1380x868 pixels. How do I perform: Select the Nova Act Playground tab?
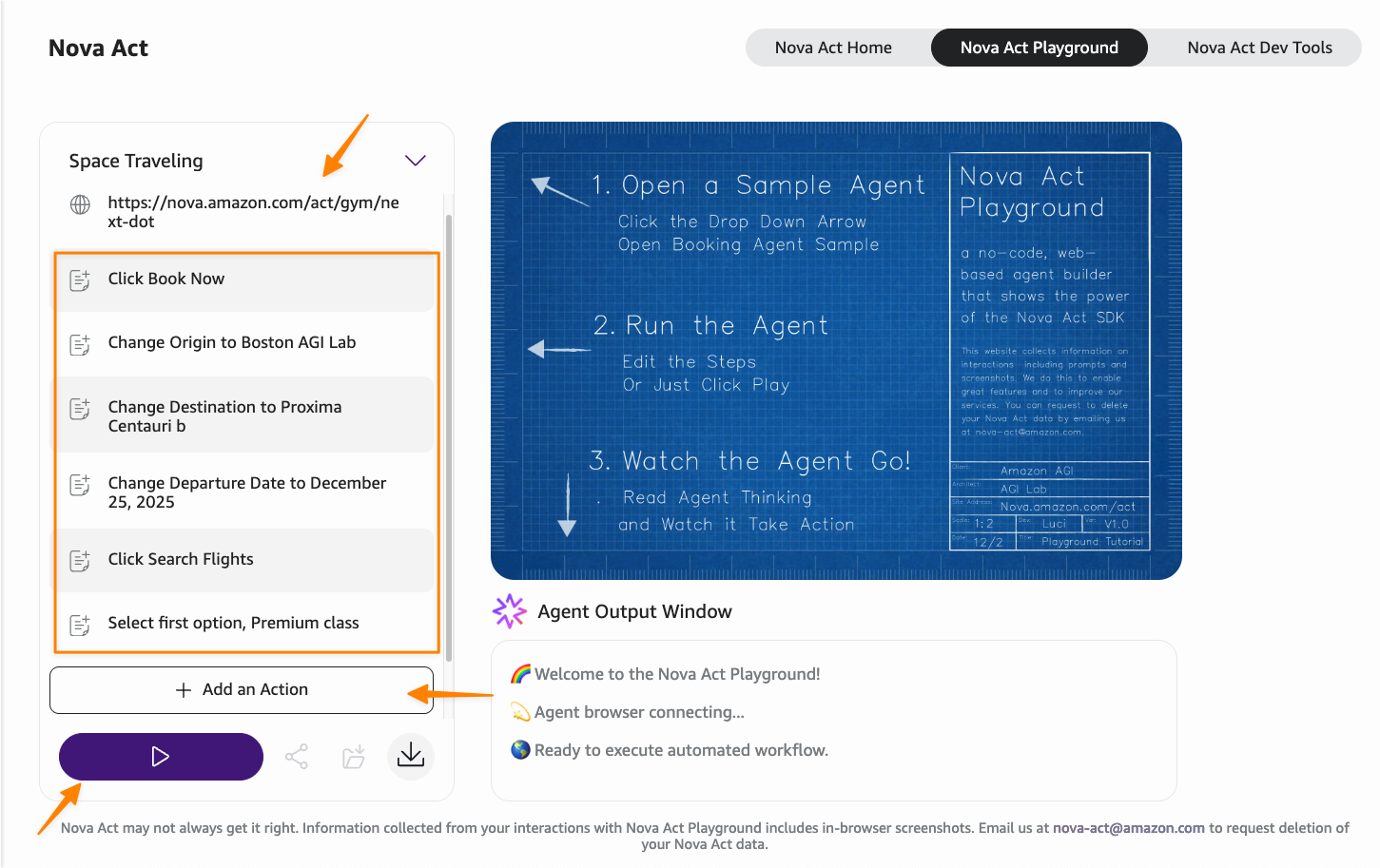point(1039,48)
